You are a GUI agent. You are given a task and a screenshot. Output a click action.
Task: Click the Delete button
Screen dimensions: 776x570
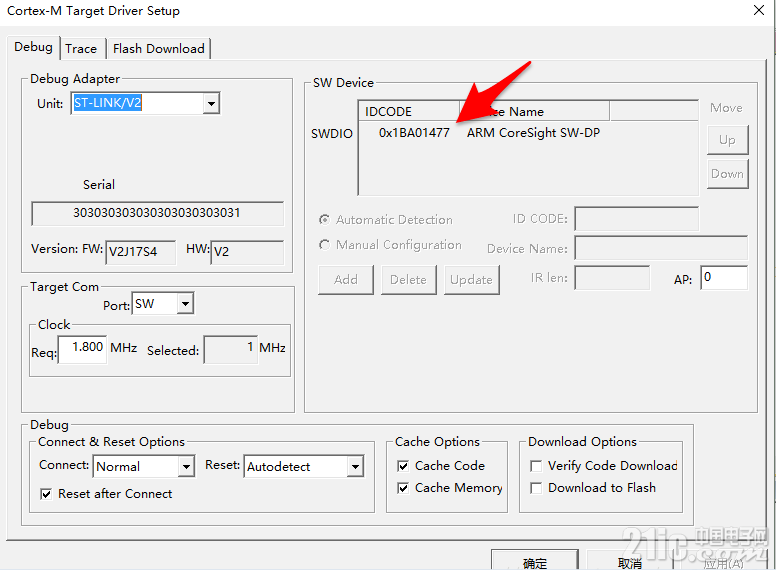click(408, 280)
